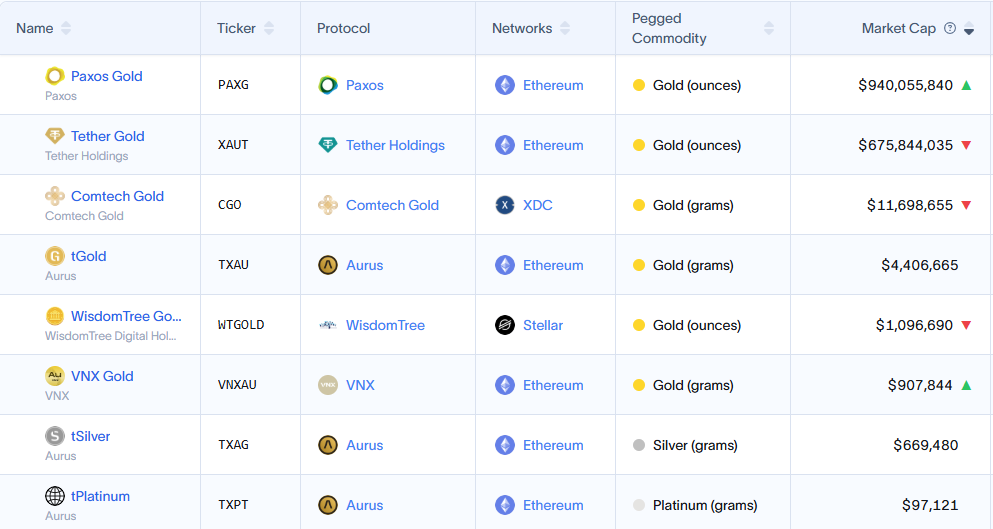Click the Paxos Gold coin icon
The height and width of the screenshot is (529, 993).
pyautogui.click(x=55, y=76)
